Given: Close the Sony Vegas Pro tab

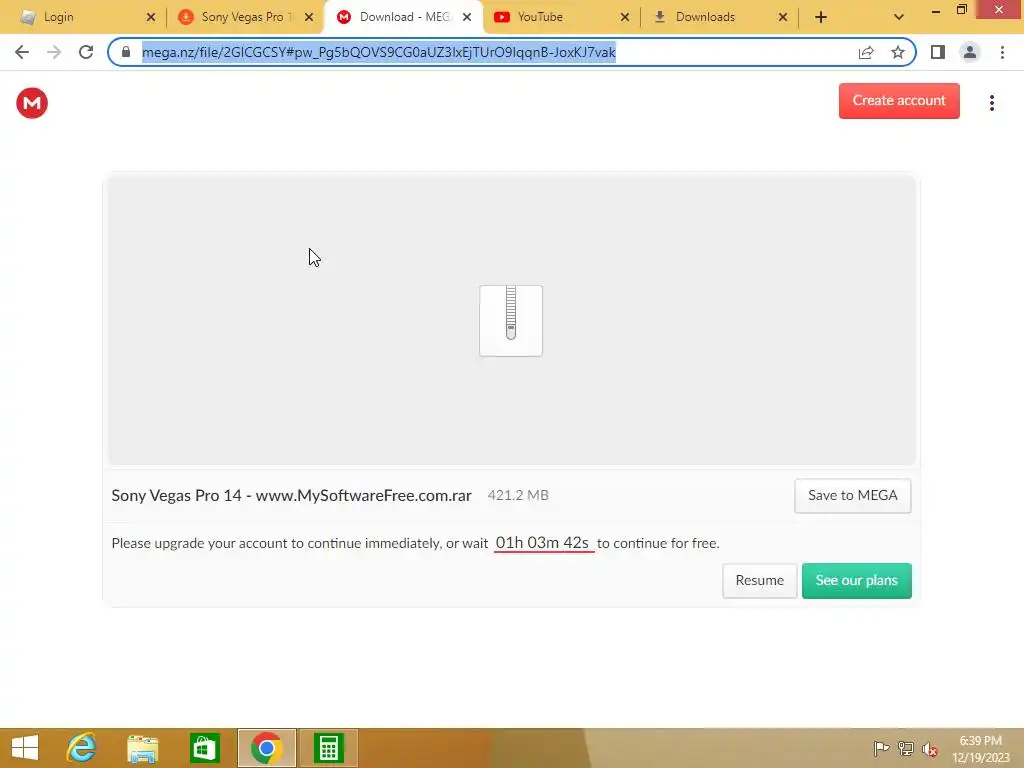Looking at the screenshot, I should tap(308, 17).
